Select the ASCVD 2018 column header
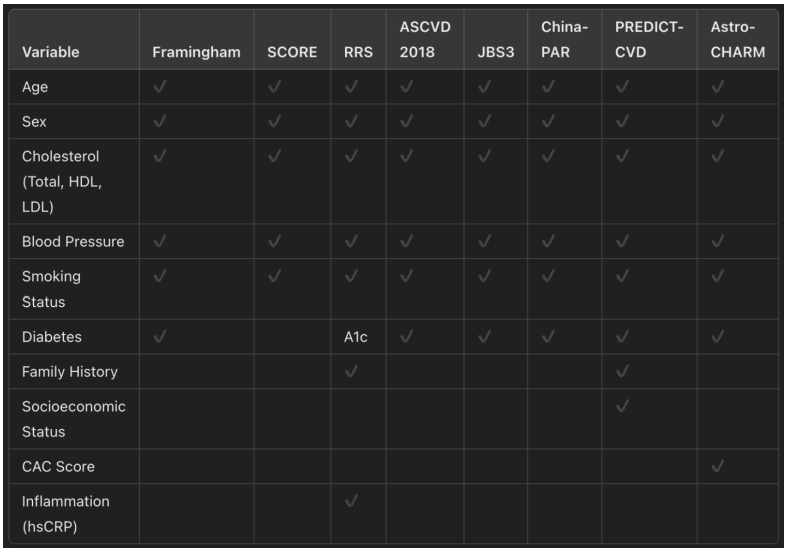 [x=421, y=41]
